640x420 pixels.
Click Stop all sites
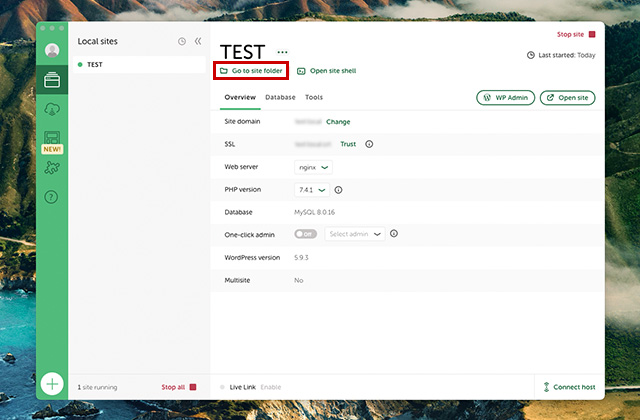pos(179,387)
